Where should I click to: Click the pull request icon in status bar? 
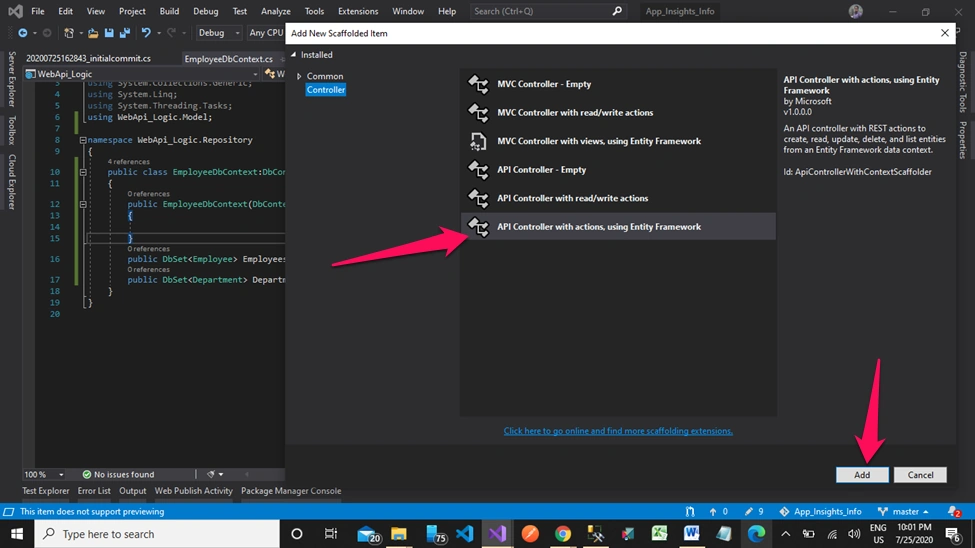click(x=690, y=512)
